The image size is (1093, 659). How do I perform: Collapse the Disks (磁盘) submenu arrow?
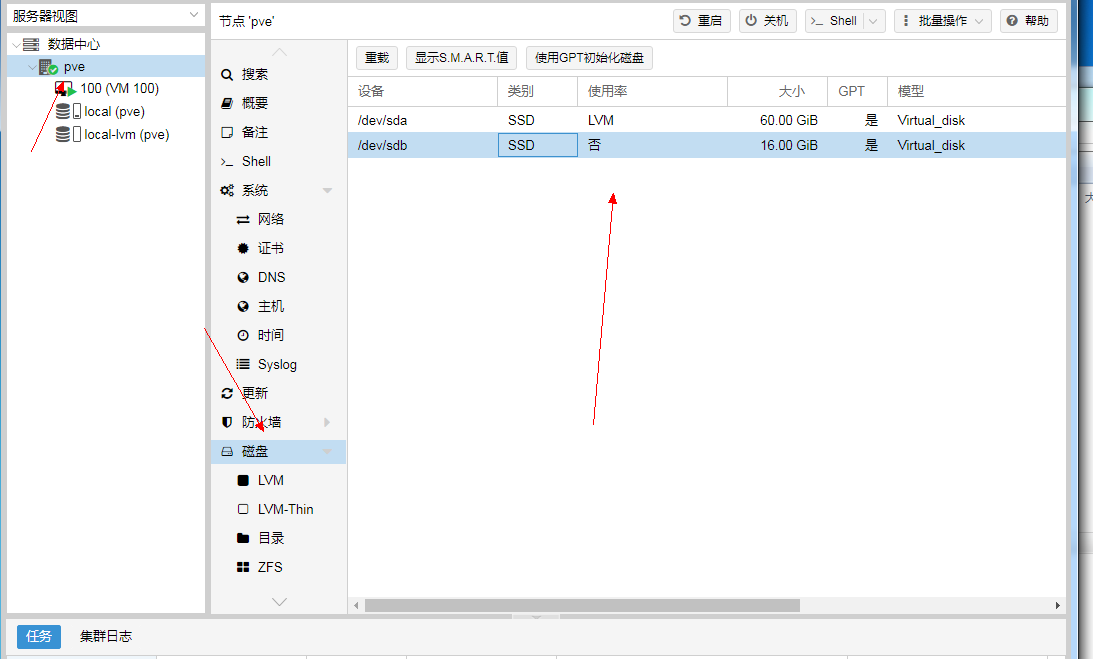327,451
